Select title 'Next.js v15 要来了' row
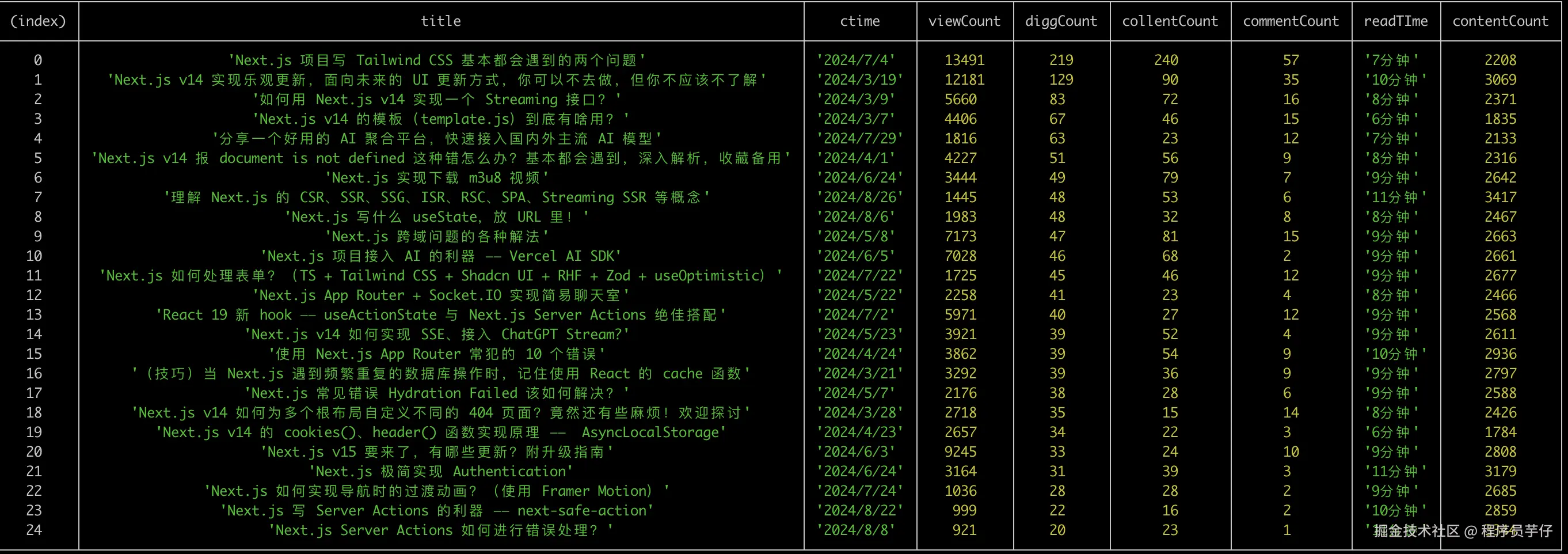Screen dimensions: 1568x554 [436, 451]
